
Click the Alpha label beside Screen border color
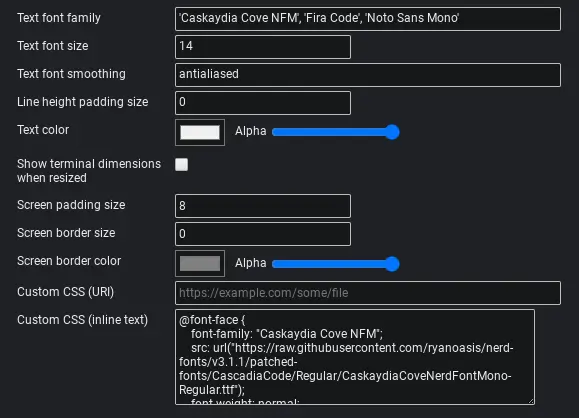251,263
